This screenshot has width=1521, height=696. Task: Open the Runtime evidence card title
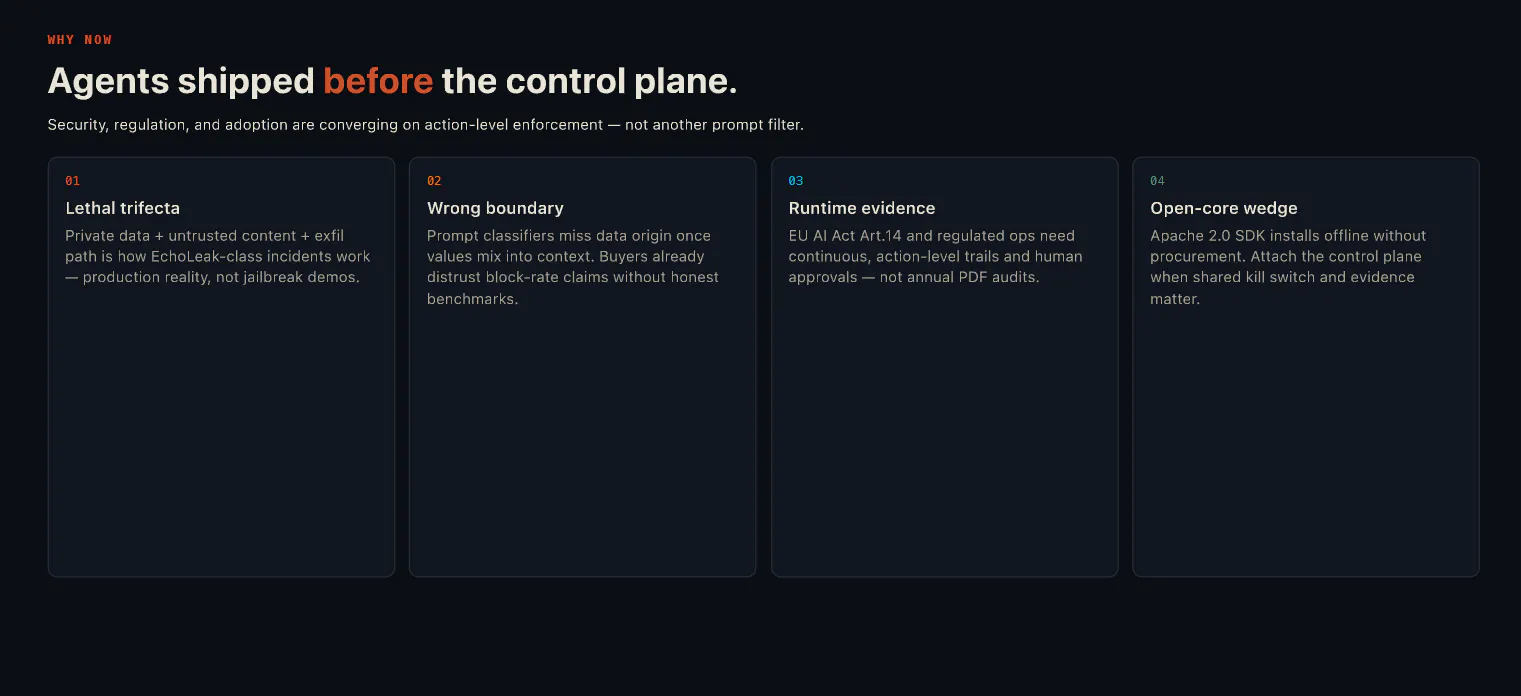862,208
